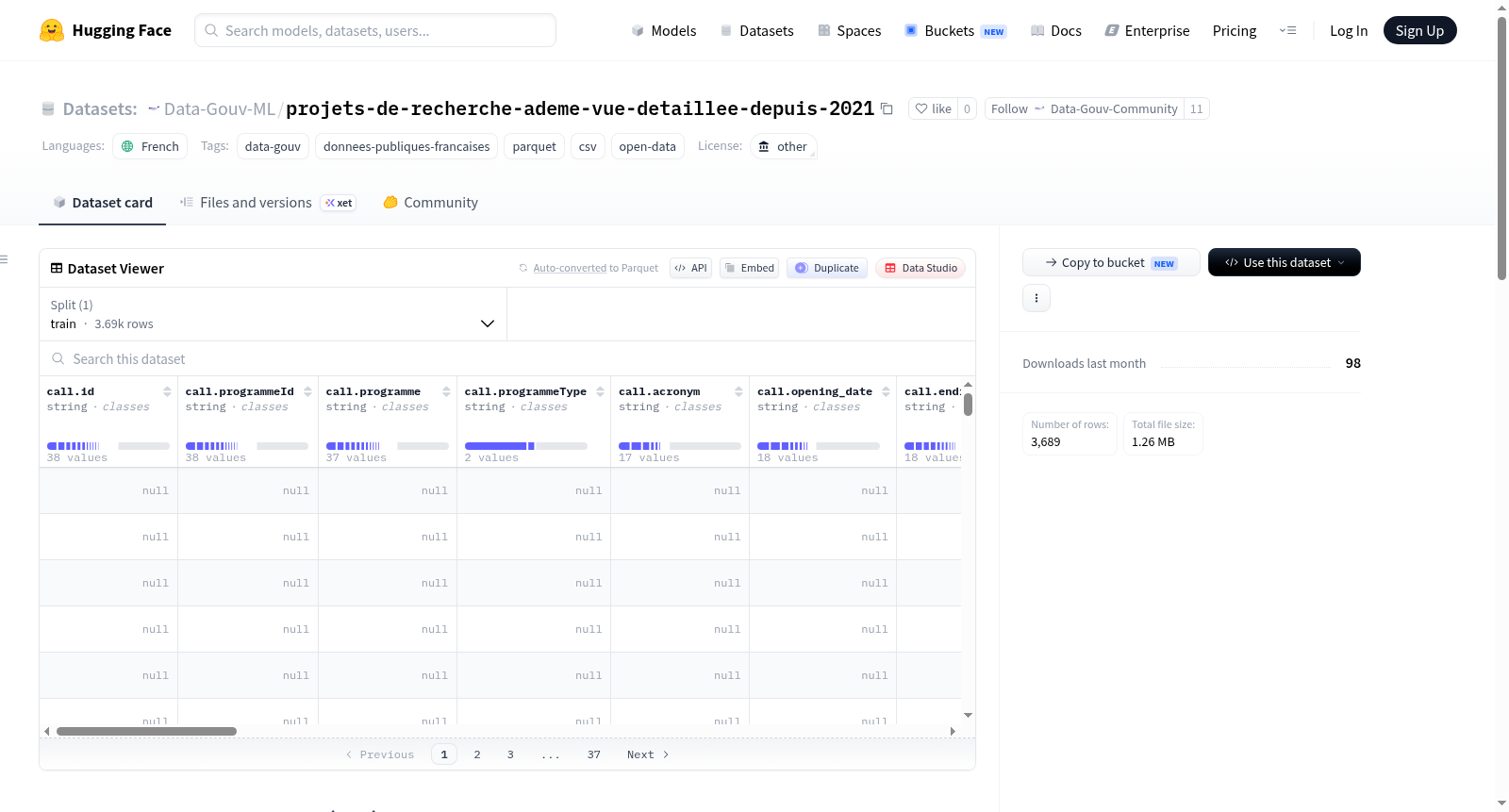Viewport: 1509px width, 812px height.
Task: Switch to Files and versions tab
Action: (x=268, y=203)
